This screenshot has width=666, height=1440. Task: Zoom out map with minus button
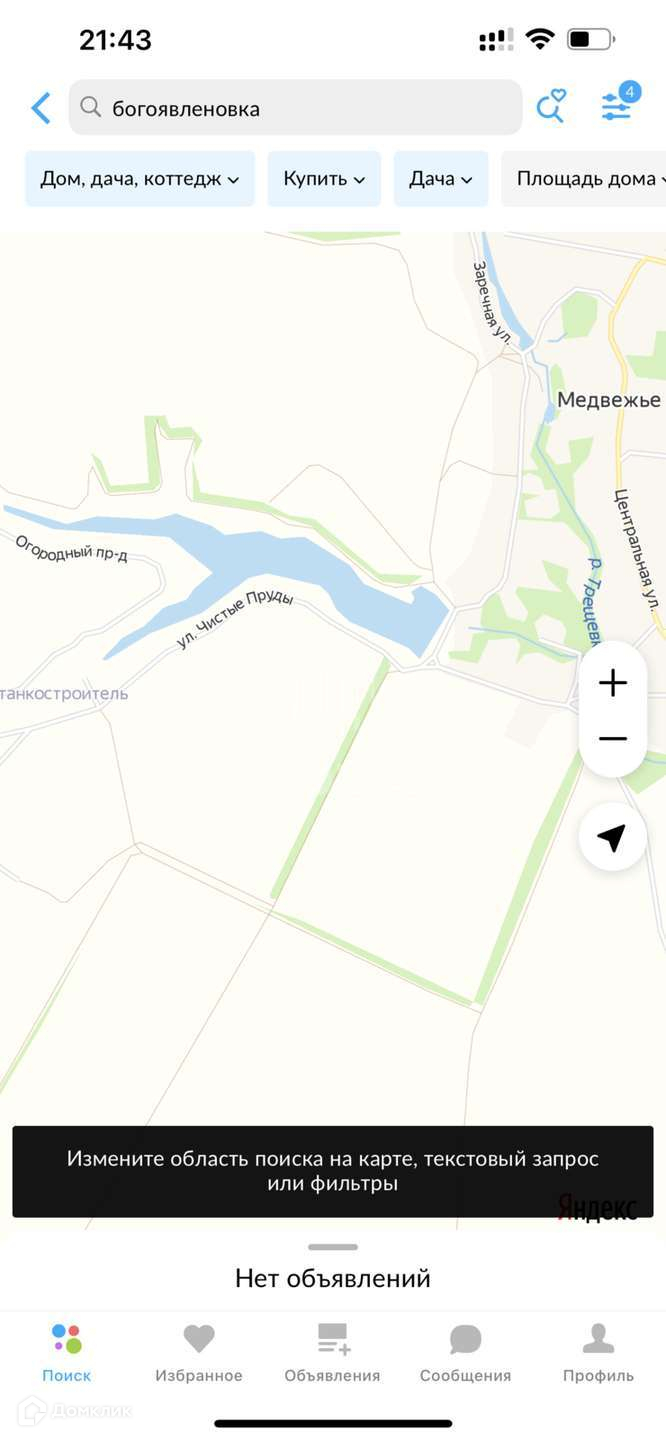613,739
